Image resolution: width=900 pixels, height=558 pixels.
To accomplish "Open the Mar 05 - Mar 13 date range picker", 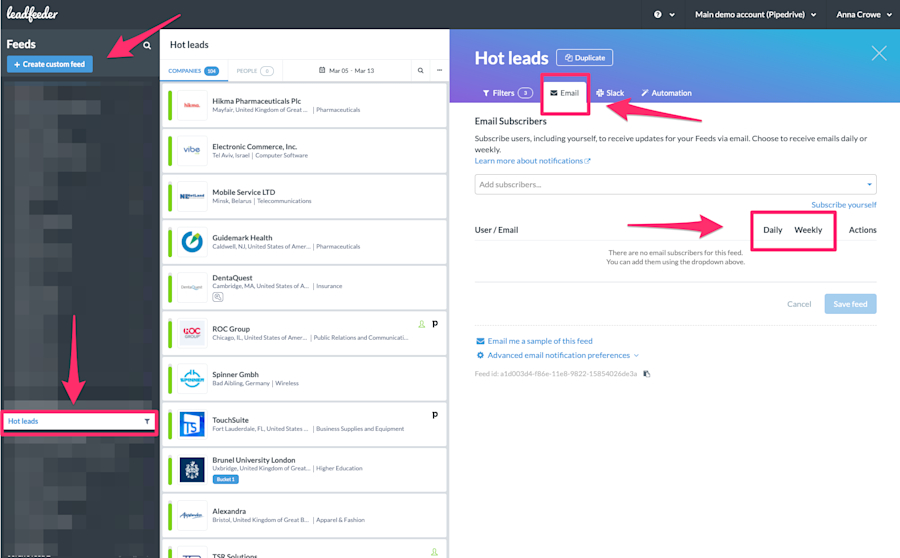I will (x=346, y=71).
